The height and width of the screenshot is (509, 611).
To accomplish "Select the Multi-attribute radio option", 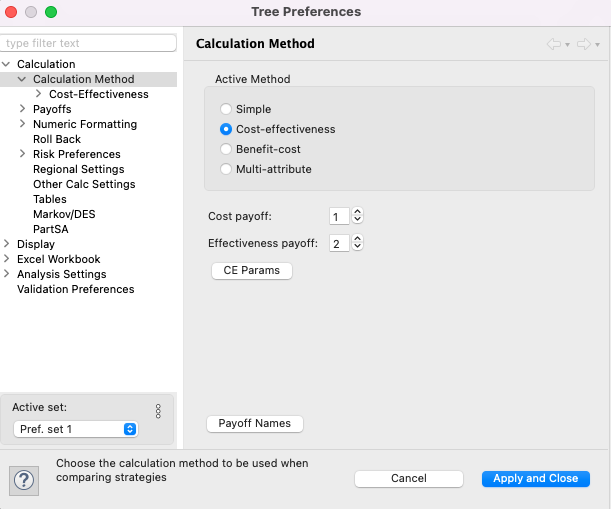I will coord(226,169).
